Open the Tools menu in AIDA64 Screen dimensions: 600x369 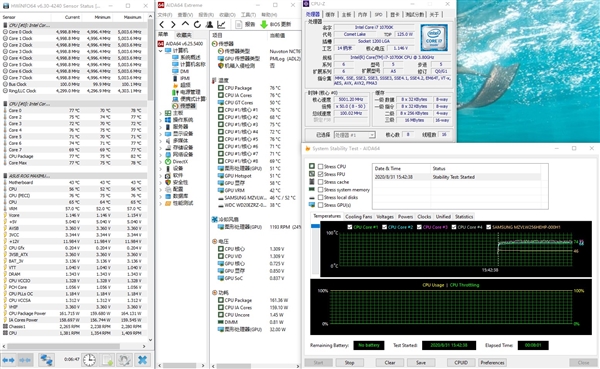pyautogui.click(x=248, y=15)
